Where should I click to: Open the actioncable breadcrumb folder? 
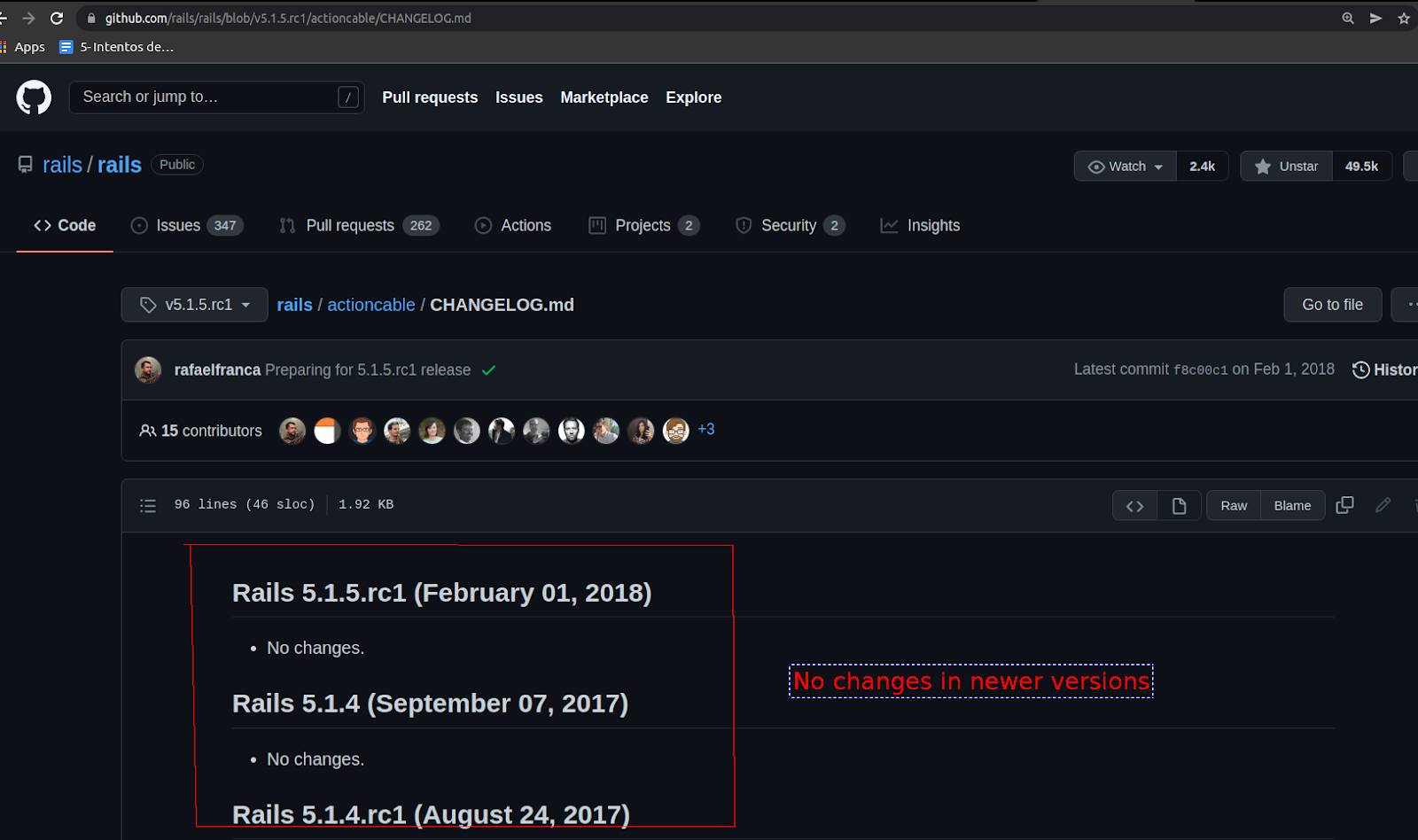point(371,305)
